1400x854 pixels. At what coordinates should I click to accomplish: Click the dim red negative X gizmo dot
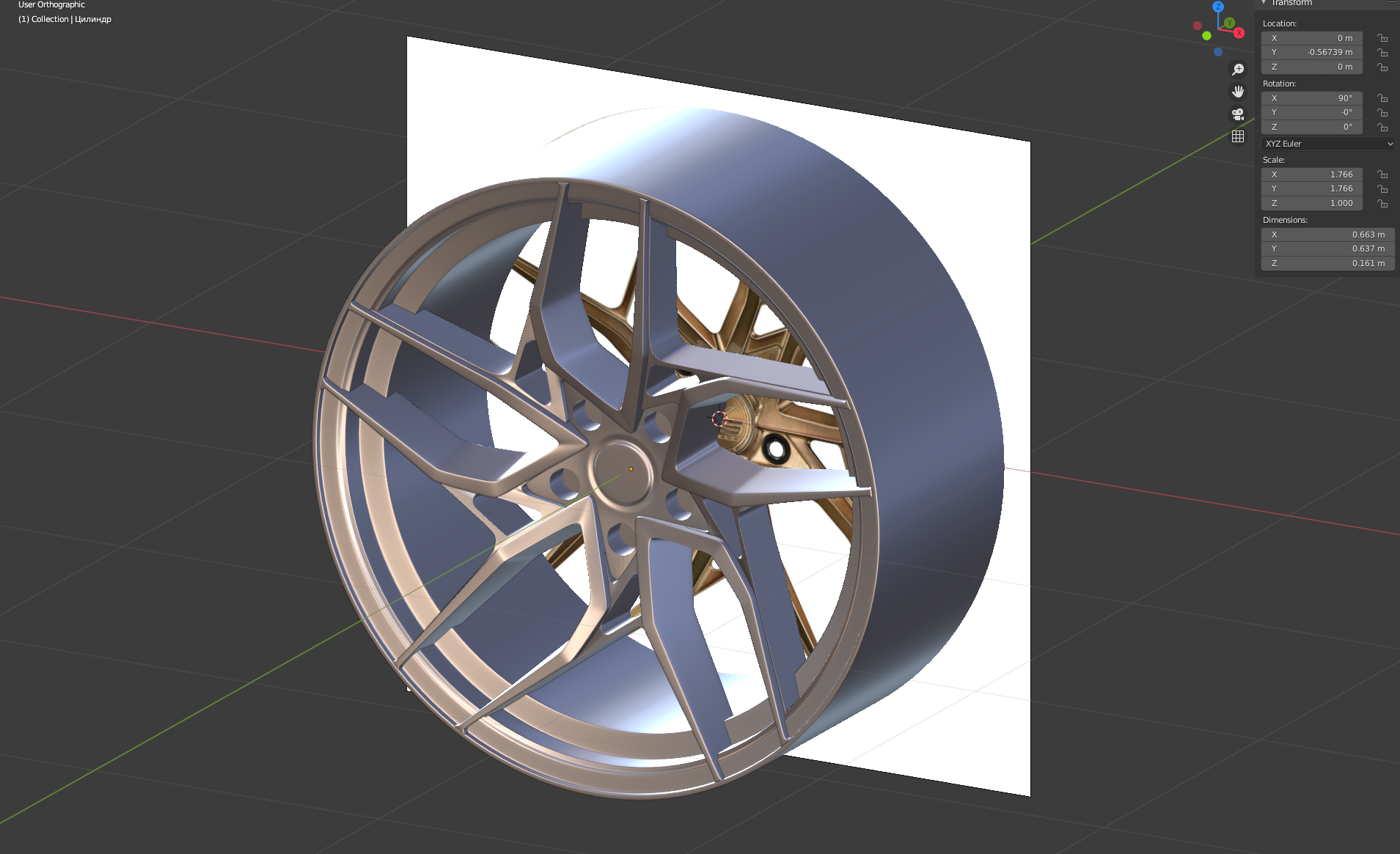(1198, 26)
